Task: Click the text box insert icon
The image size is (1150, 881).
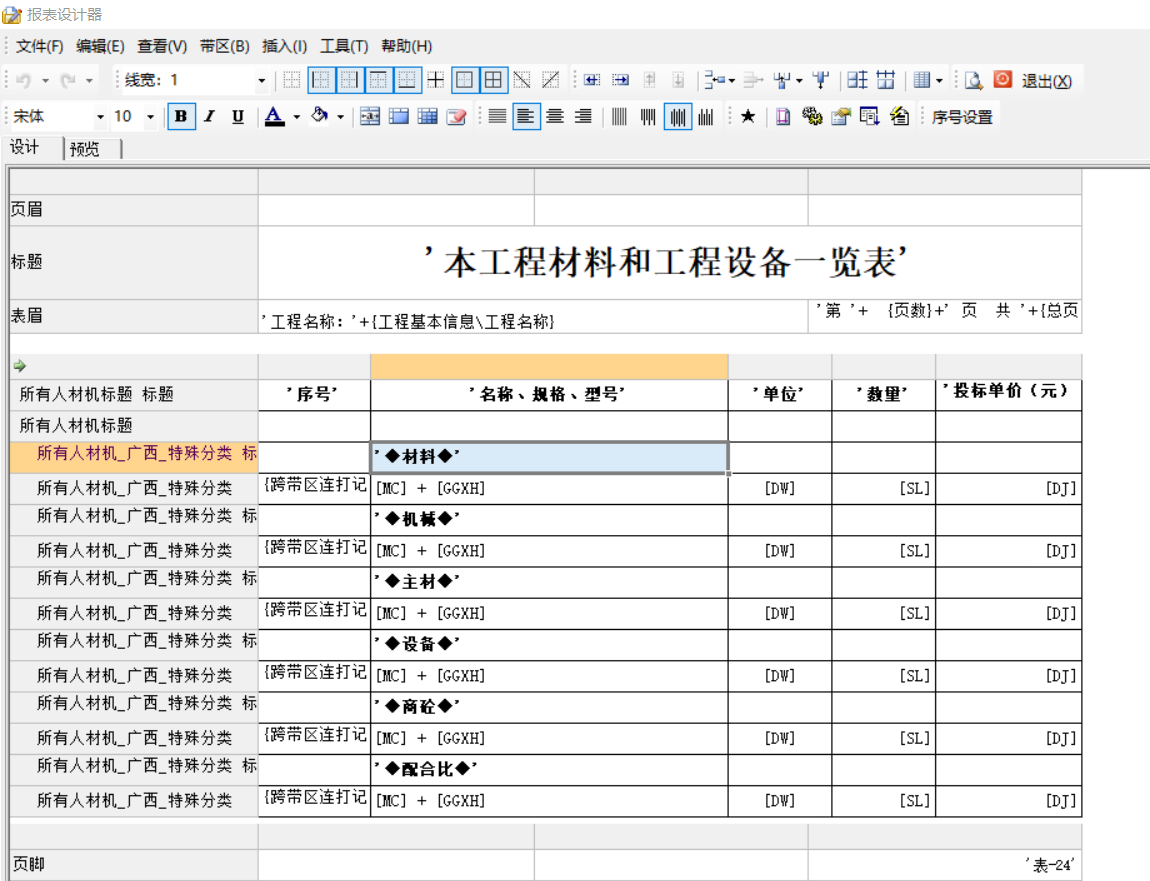Action: click(x=370, y=117)
